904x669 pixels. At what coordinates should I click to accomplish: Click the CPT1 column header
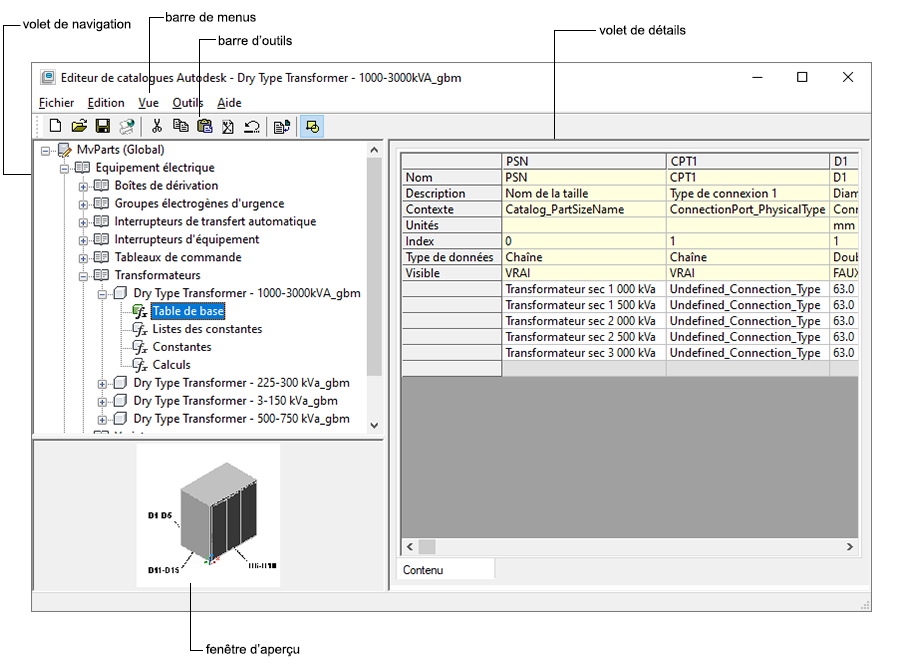(748, 161)
